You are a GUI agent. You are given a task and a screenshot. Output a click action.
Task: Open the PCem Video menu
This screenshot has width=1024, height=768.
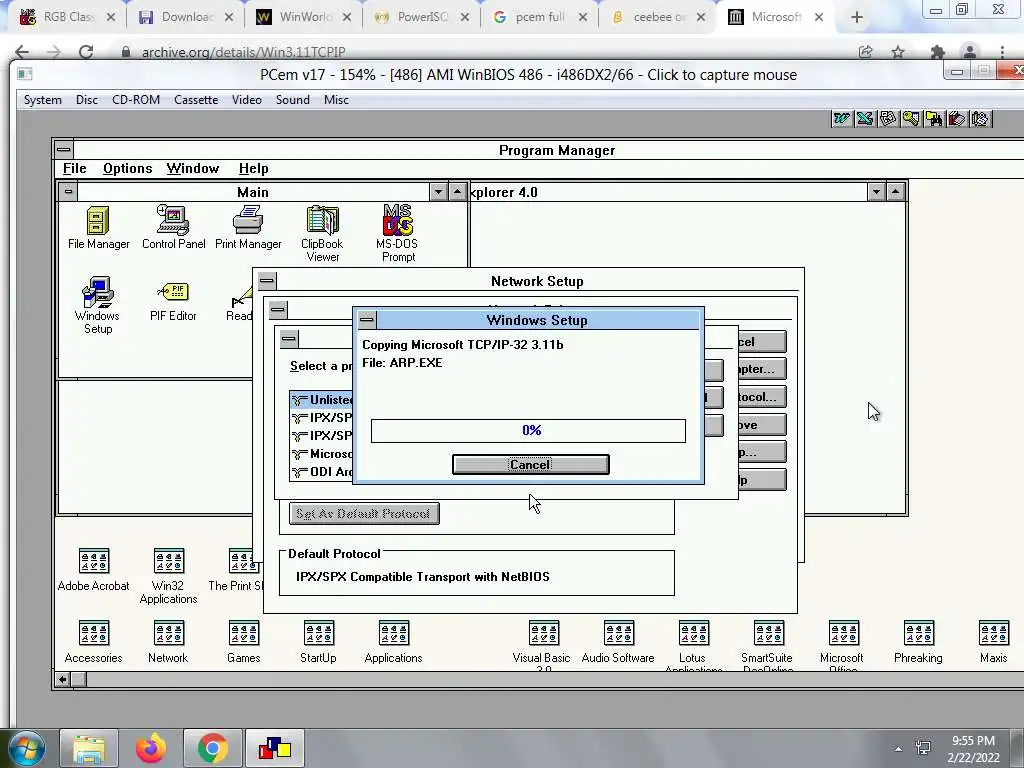pyautogui.click(x=247, y=100)
